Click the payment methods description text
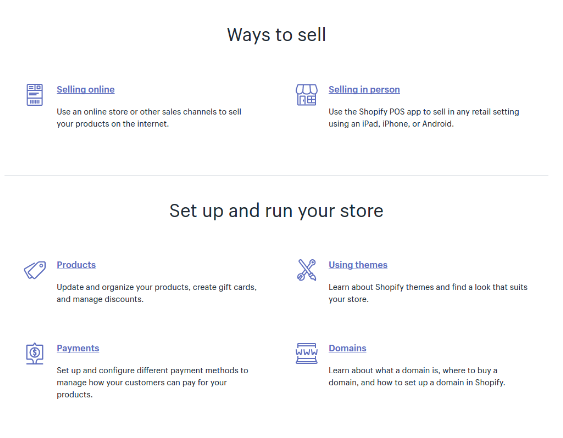 (152, 382)
